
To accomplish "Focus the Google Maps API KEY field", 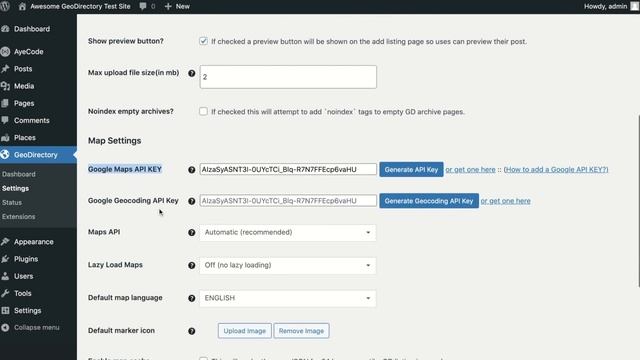I will click(x=288, y=169).
